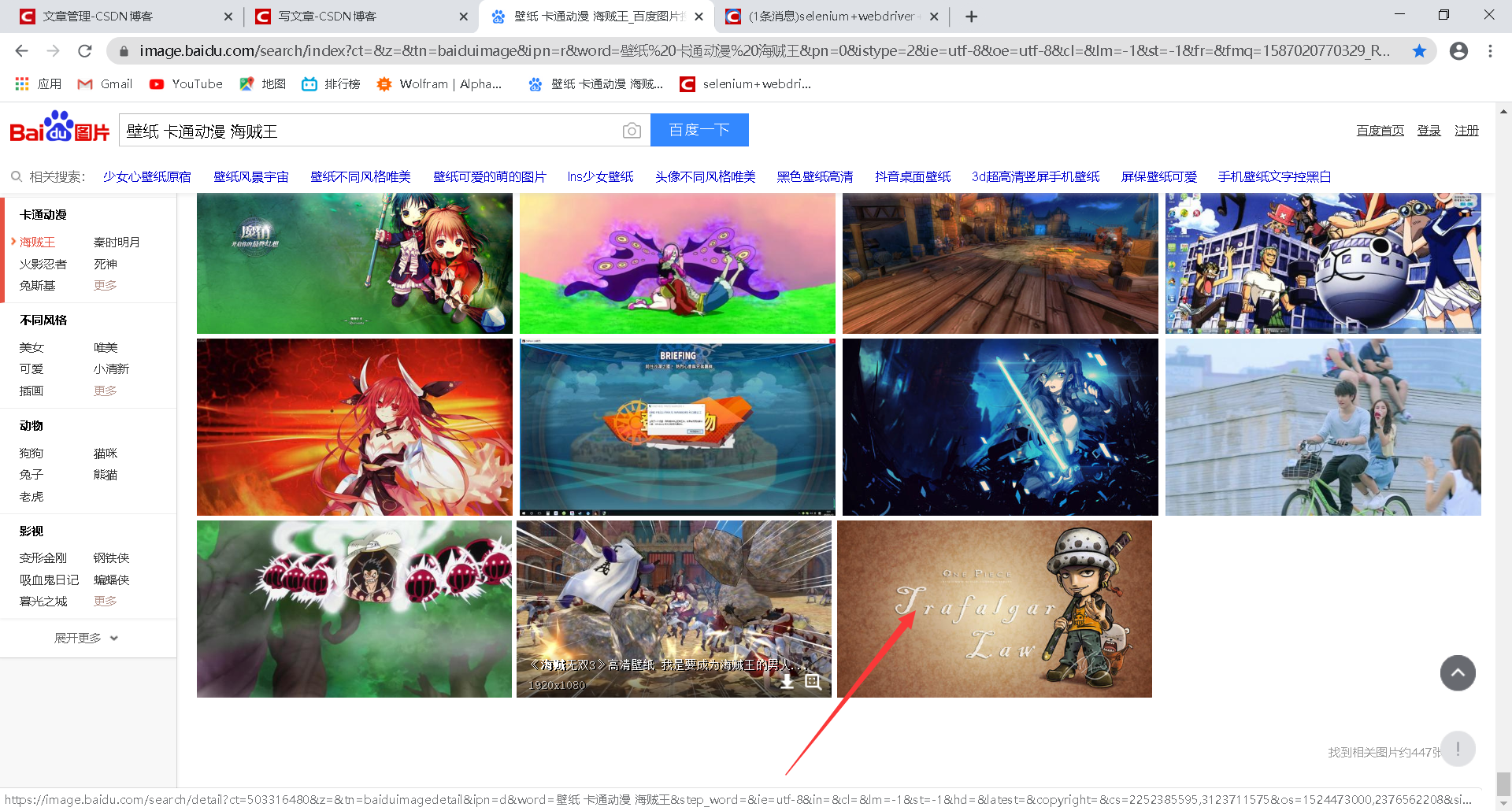Image resolution: width=1512 pixels, height=811 pixels.
Task: Open a new browser tab
Action: click(971, 17)
